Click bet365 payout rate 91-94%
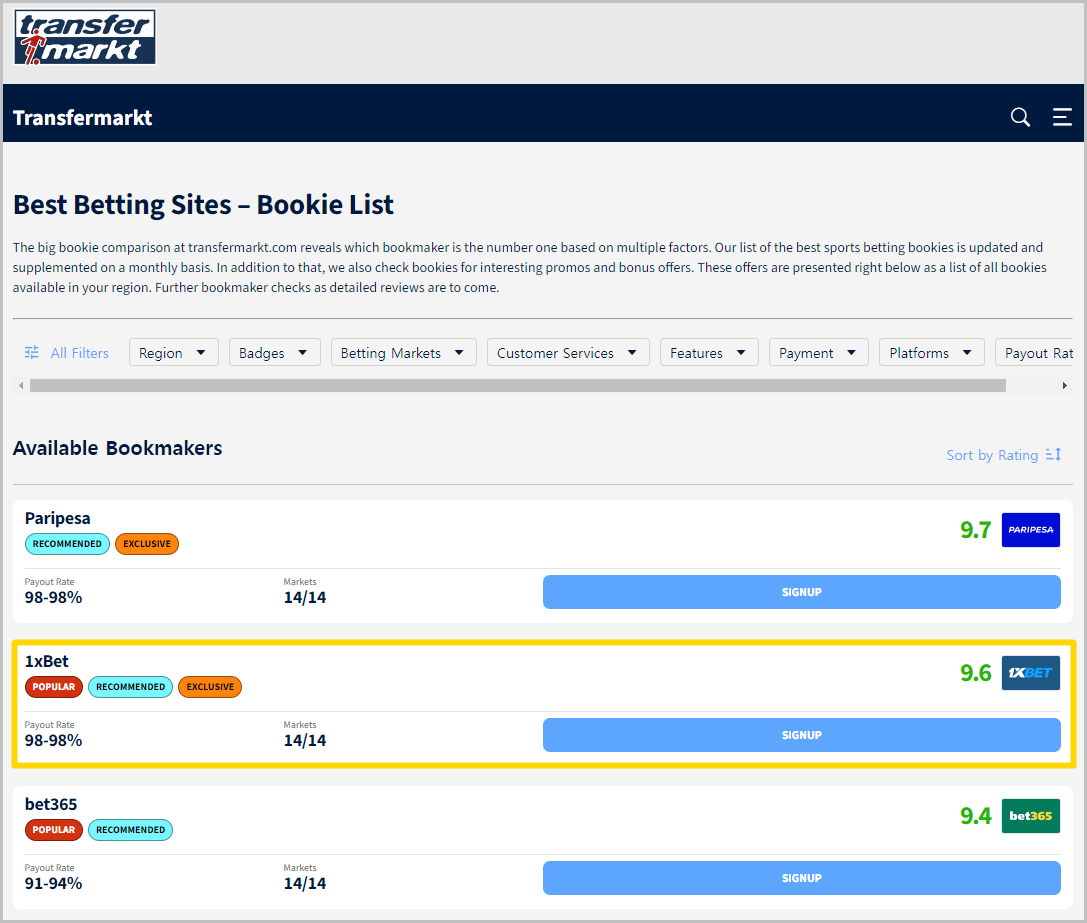 point(53,883)
